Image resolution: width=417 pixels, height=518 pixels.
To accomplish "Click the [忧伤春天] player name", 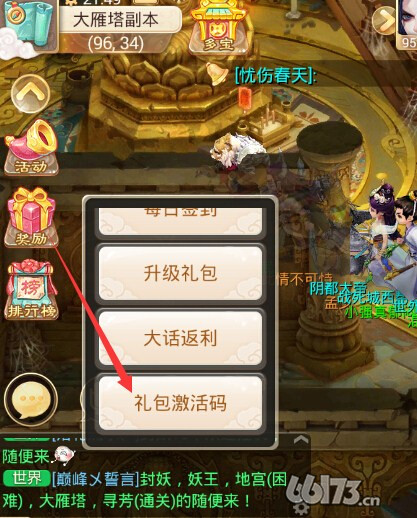I will [x=275, y=75].
